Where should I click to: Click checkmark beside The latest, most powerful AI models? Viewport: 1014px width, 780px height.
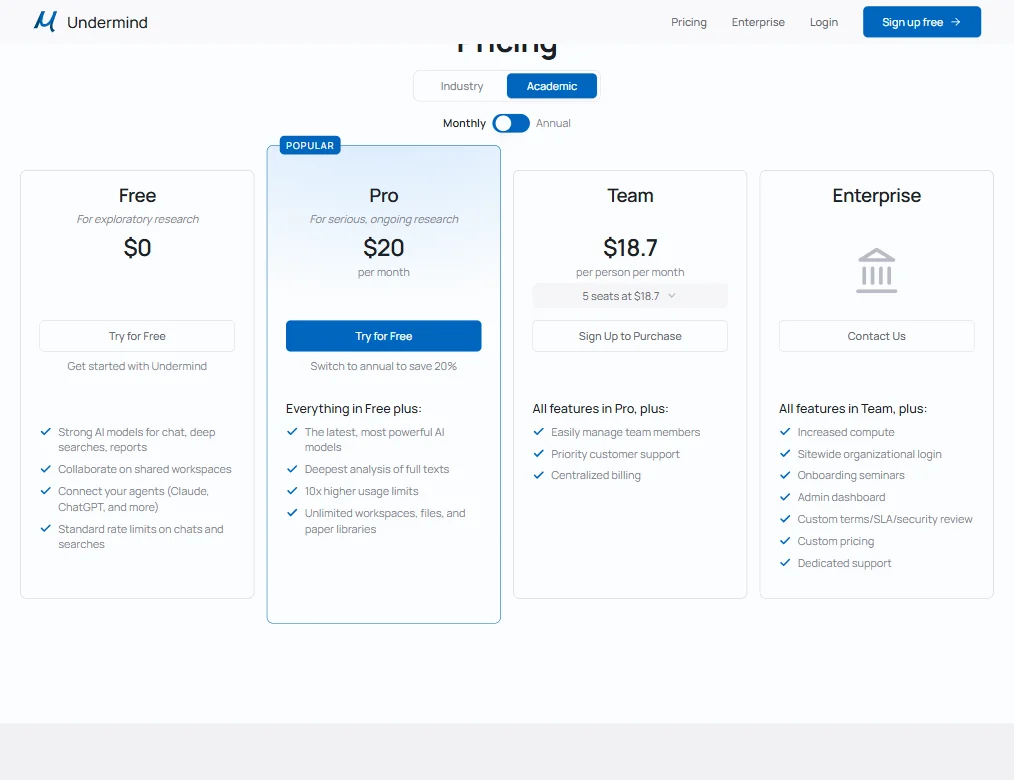click(292, 431)
